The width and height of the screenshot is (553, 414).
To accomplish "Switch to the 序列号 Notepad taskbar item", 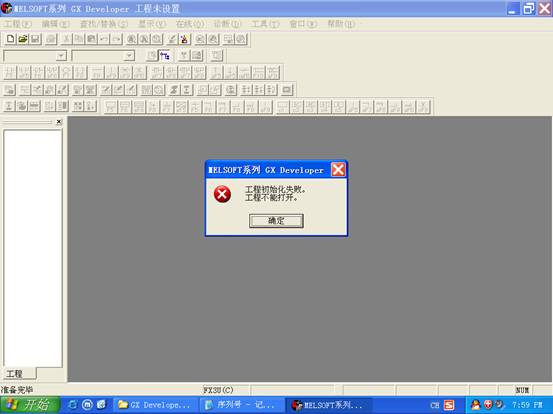I will [x=242, y=405].
